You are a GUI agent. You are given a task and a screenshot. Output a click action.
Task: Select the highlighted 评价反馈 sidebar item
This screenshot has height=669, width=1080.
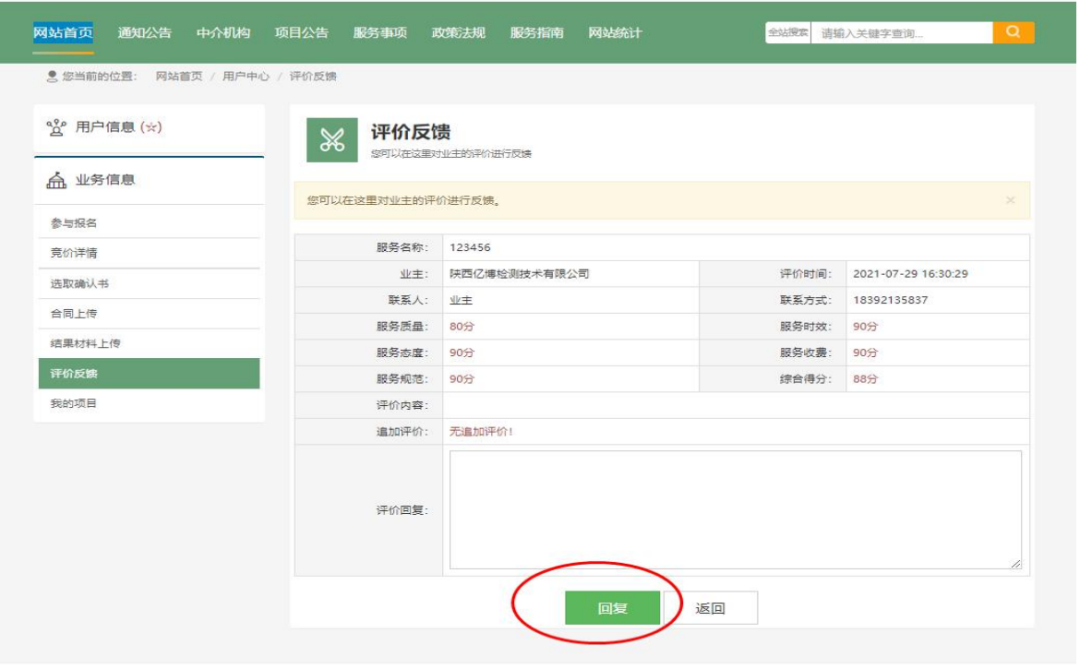point(149,373)
